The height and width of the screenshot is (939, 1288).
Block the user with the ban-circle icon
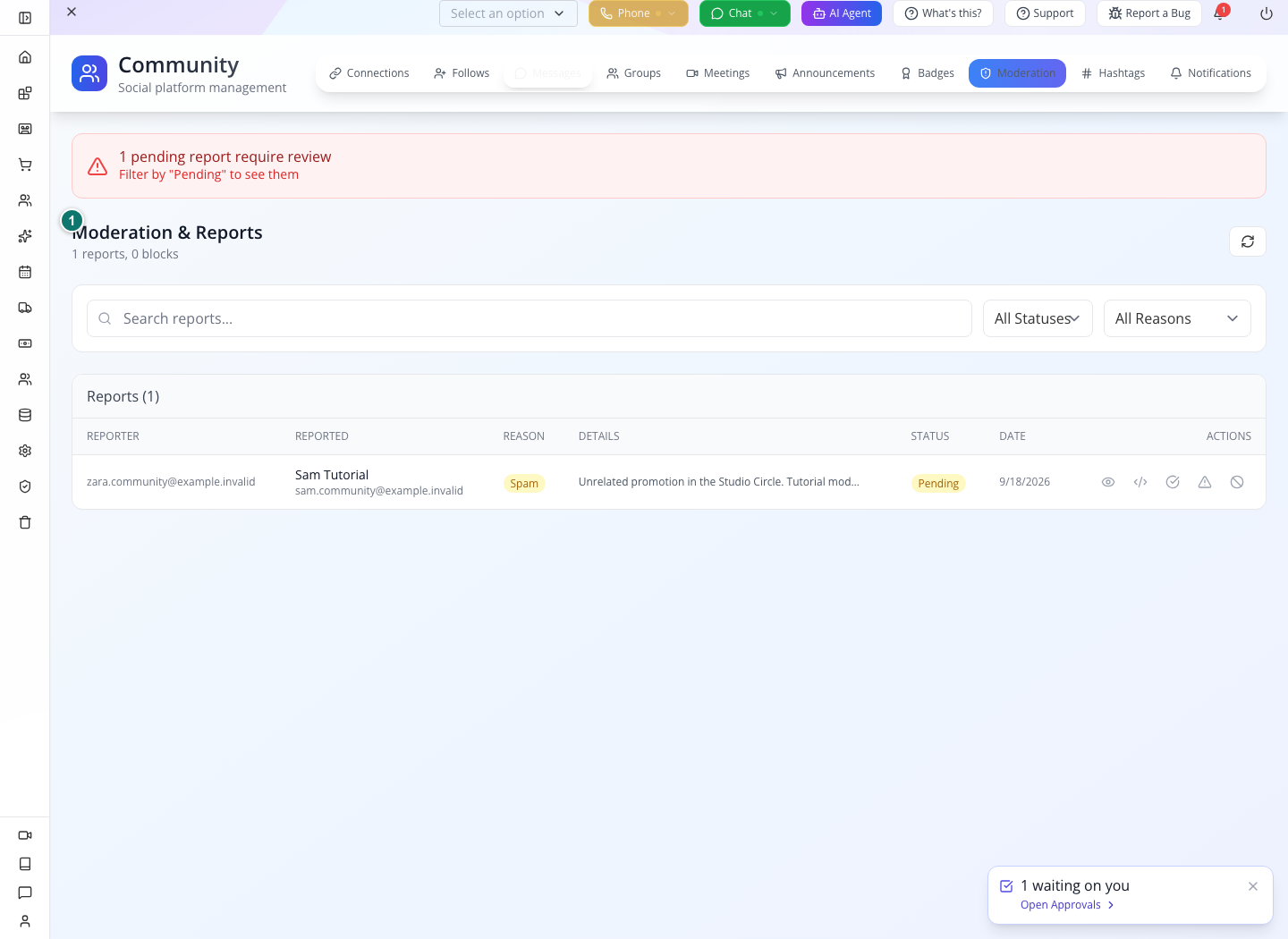click(x=1237, y=482)
